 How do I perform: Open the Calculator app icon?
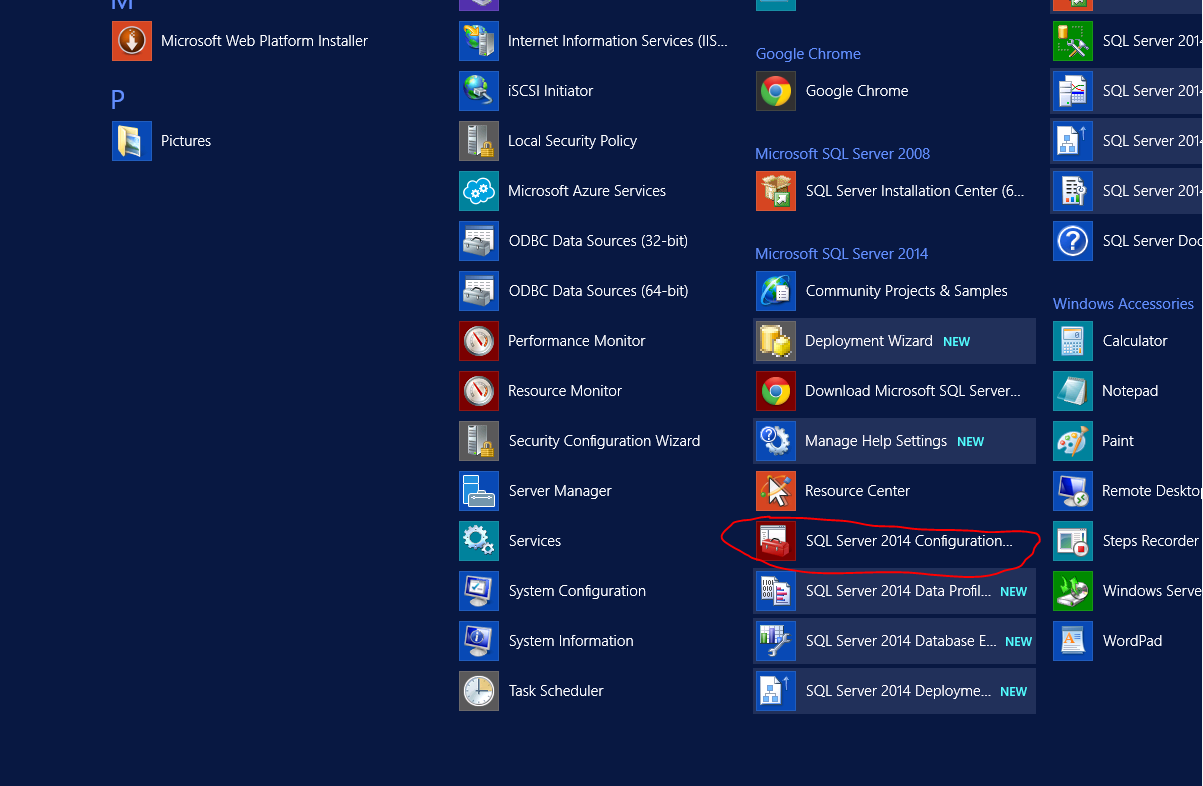[1073, 341]
